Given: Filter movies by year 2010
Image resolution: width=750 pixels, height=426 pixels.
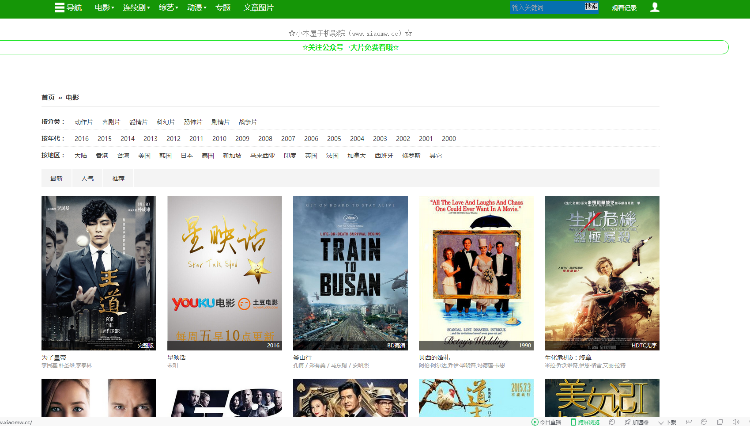Looking at the screenshot, I should 219,138.
